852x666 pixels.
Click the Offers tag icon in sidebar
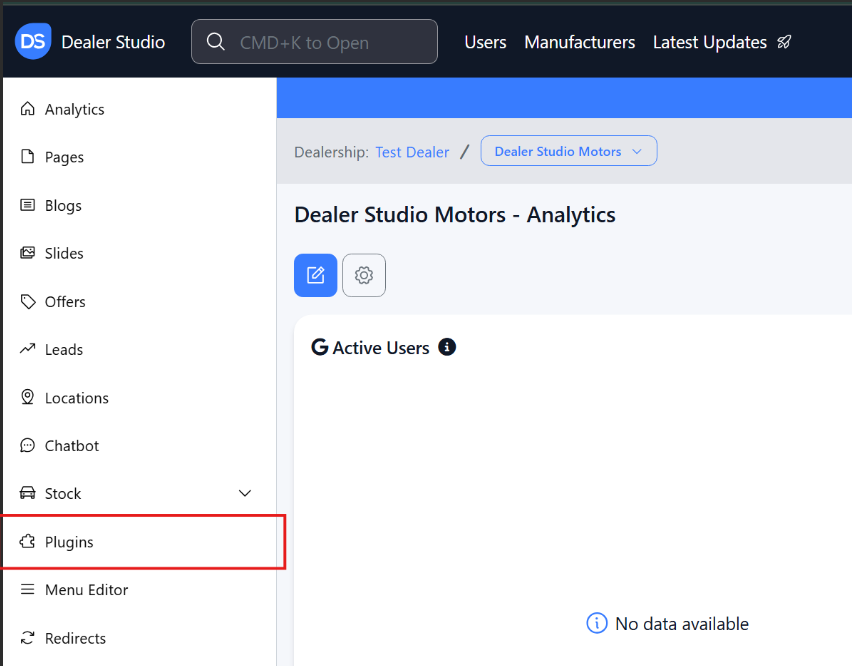27,301
